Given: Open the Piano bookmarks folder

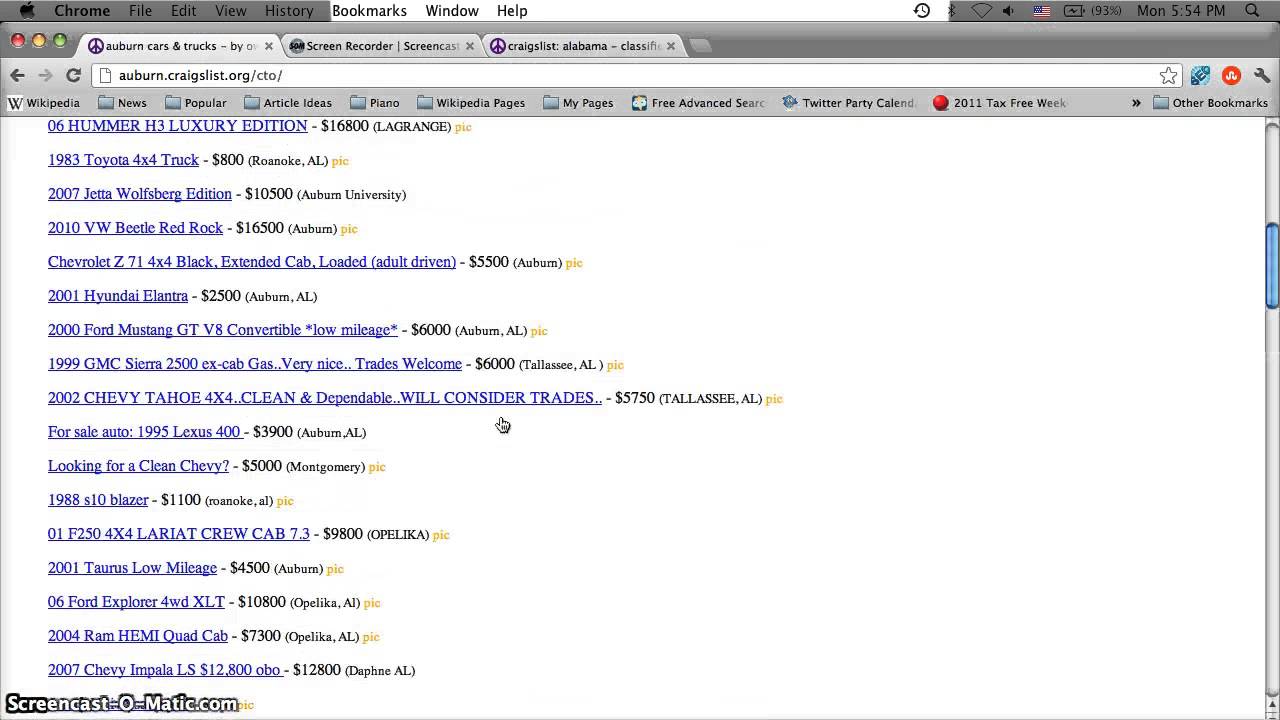Looking at the screenshot, I should point(375,103).
